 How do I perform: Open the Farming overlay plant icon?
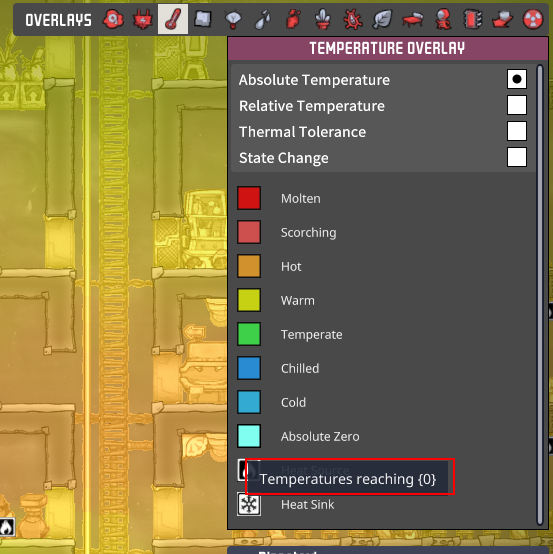coord(323,19)
